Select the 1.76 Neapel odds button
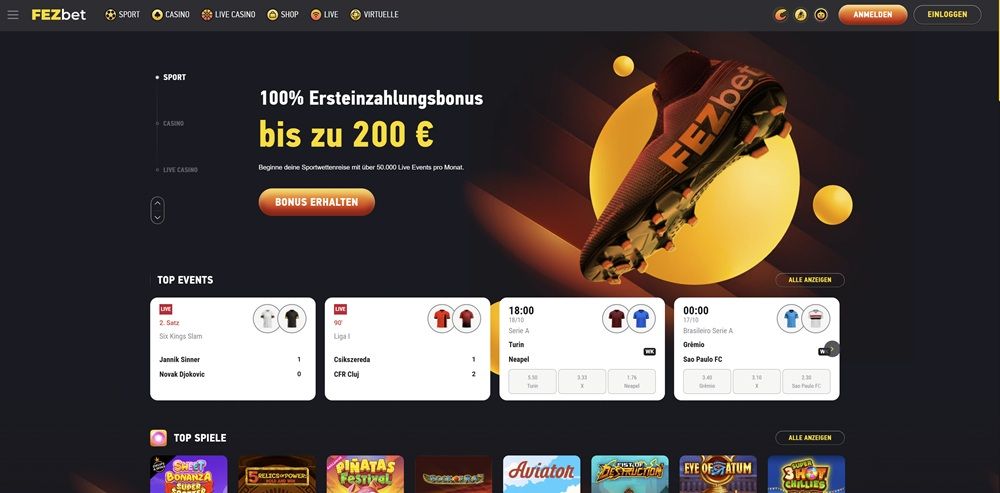This screenshot has width=1000, height=493. click(631, 381)
